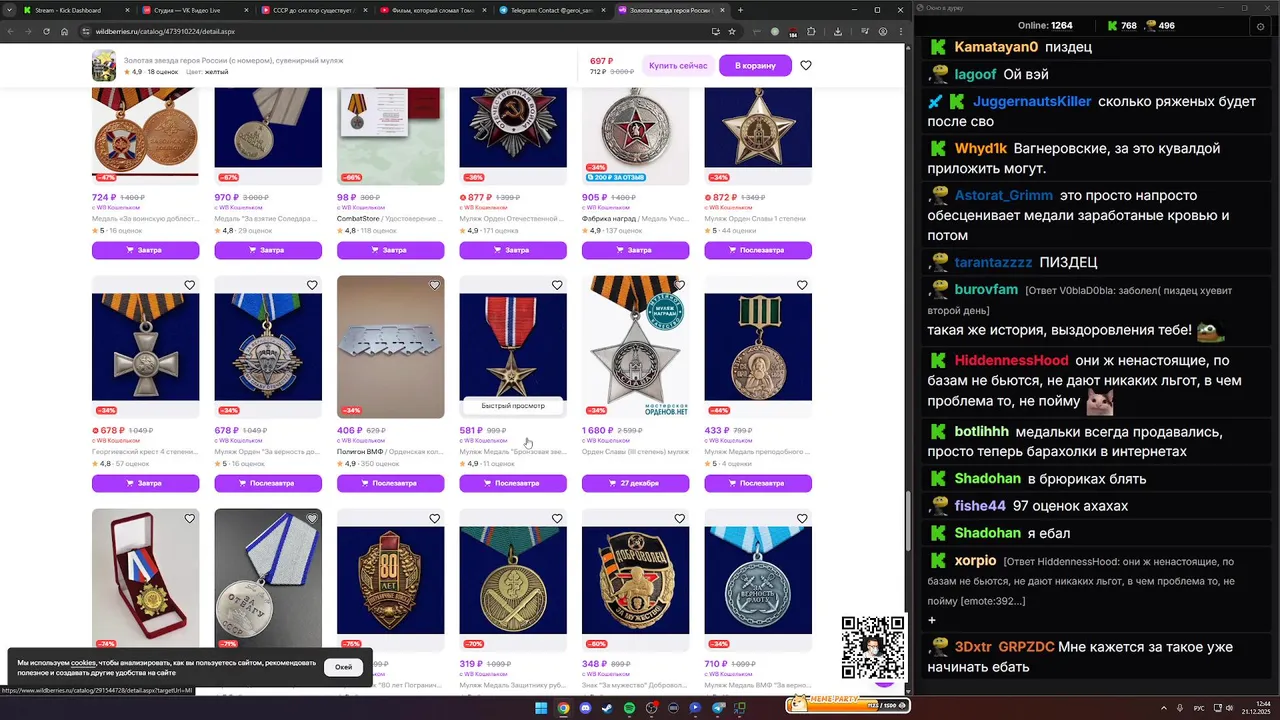This screenshot has height=720, width=1280.
Task: Open Discord from the taskbar
Action: click(x=585, y=708)
